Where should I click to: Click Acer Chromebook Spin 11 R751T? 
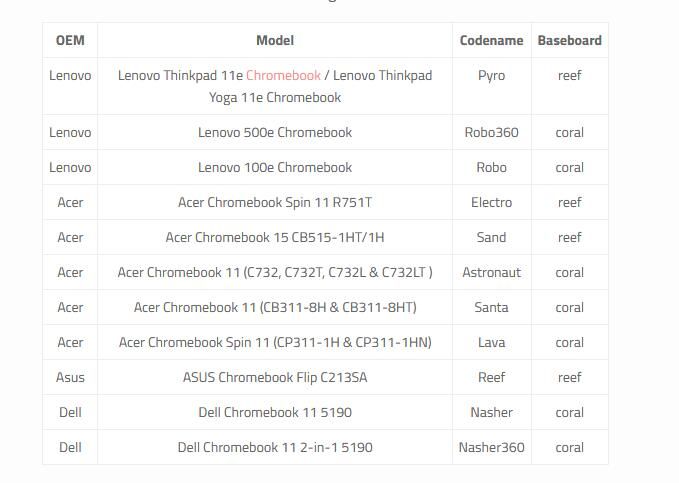tap(275, 202)
